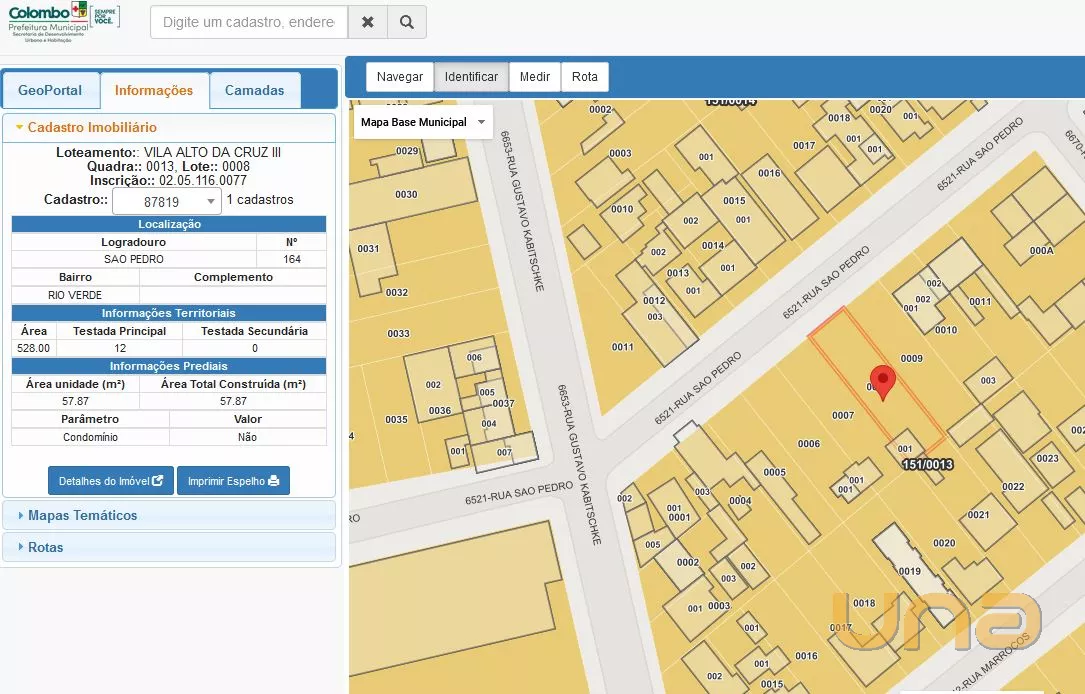The width and height of the screenshot is (1085, 694).
Task: Switch to the GeoPortal tab
Action: pos(50,90)
